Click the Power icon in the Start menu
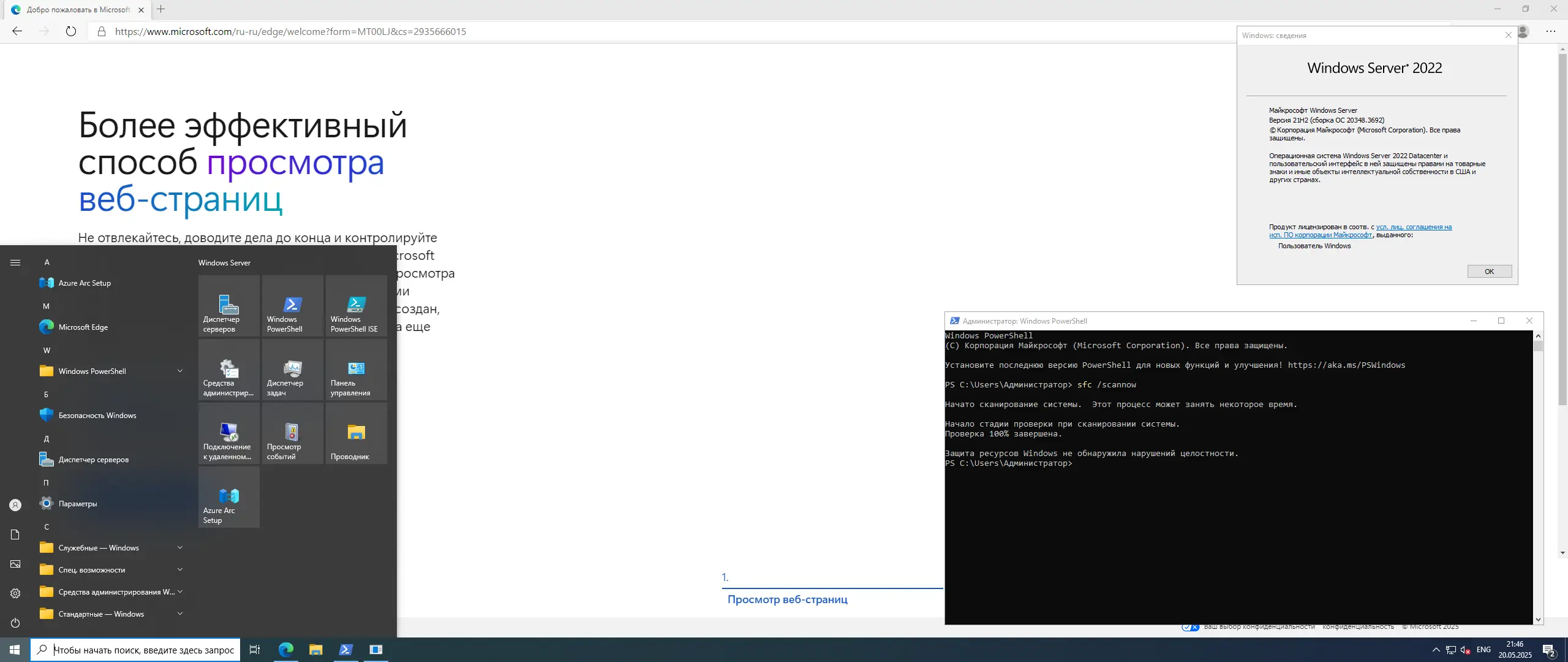 click(x=15, y=623)
